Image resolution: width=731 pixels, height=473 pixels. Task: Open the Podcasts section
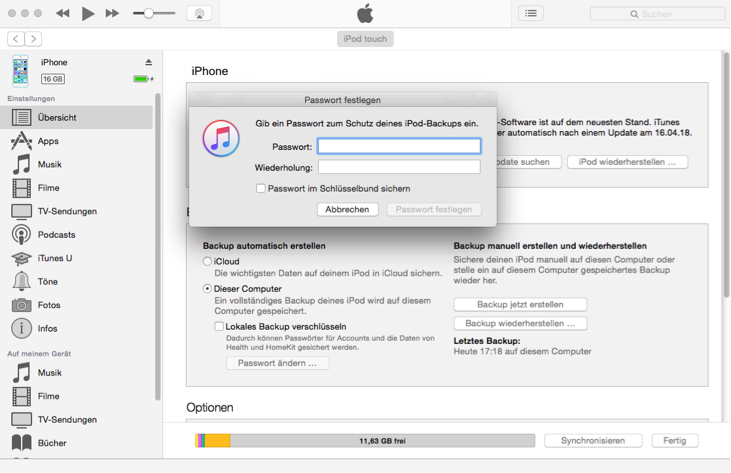coord(76,234)
